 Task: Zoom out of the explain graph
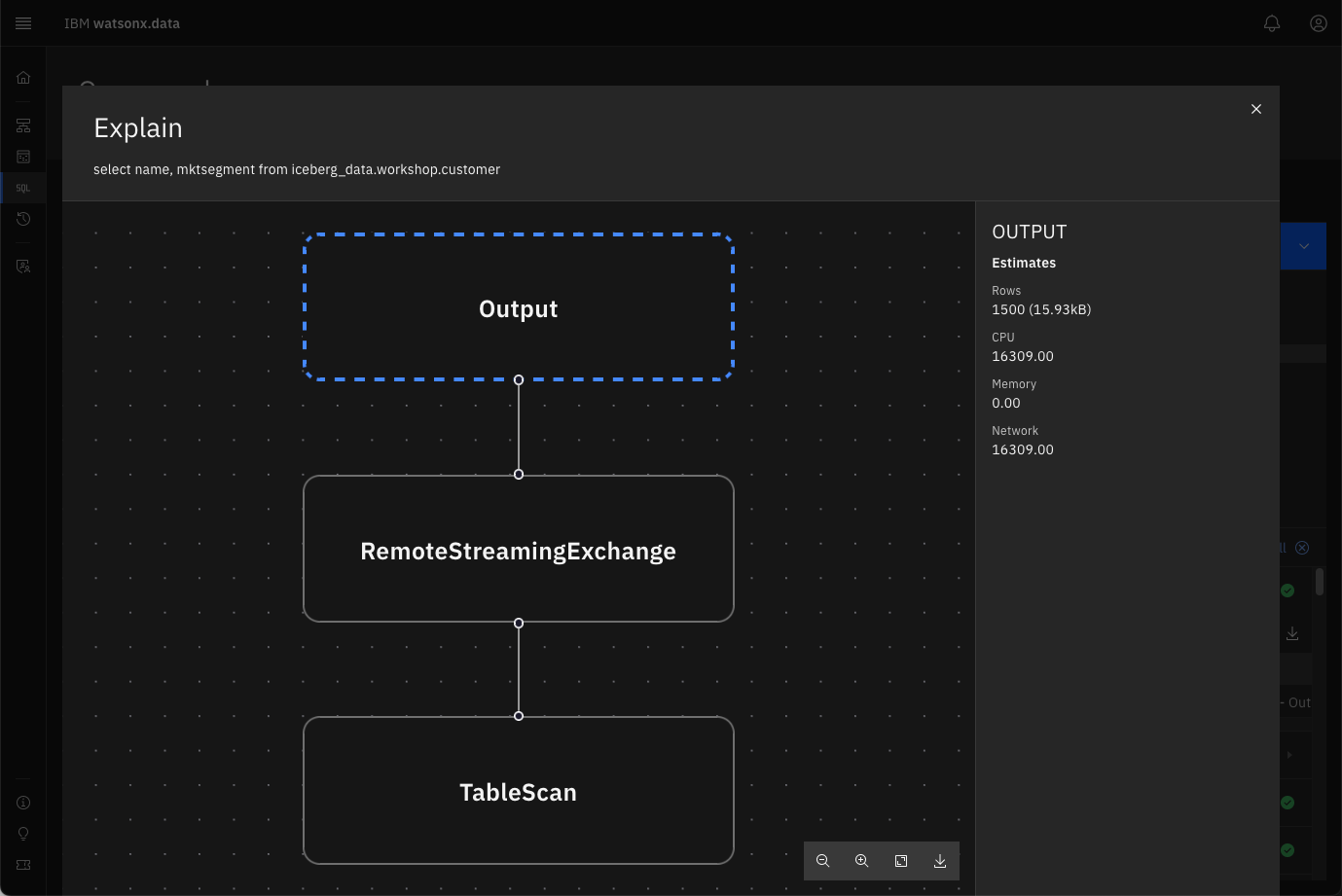[x=823, y=861]
